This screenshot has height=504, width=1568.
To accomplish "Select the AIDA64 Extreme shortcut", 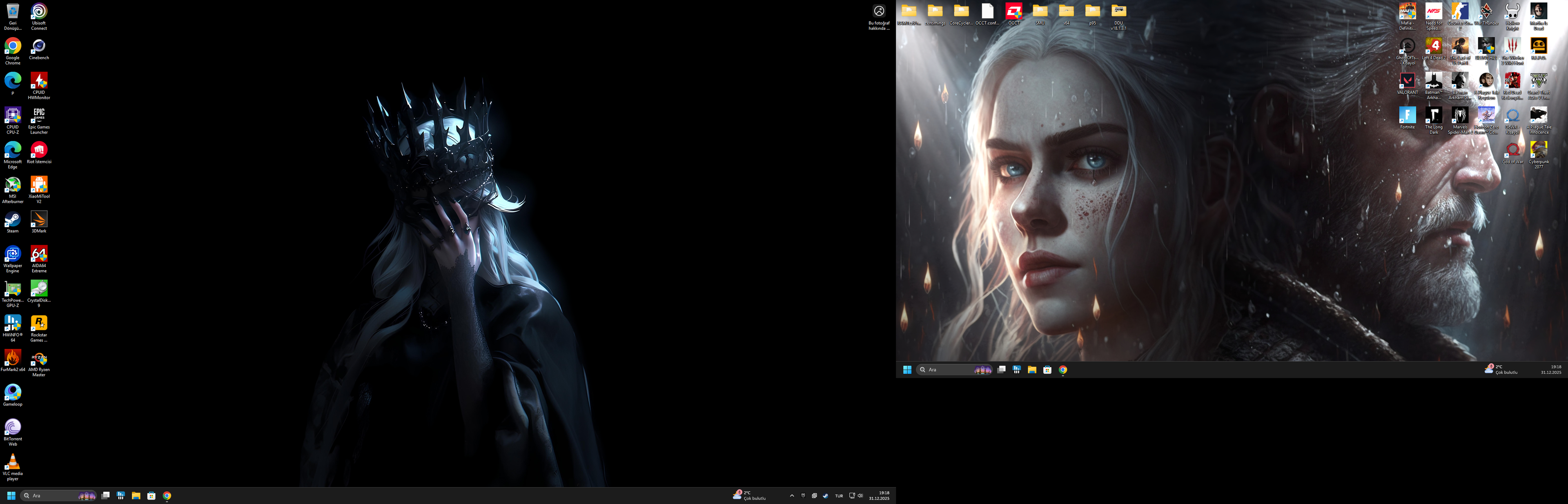I will coord(39,260).
